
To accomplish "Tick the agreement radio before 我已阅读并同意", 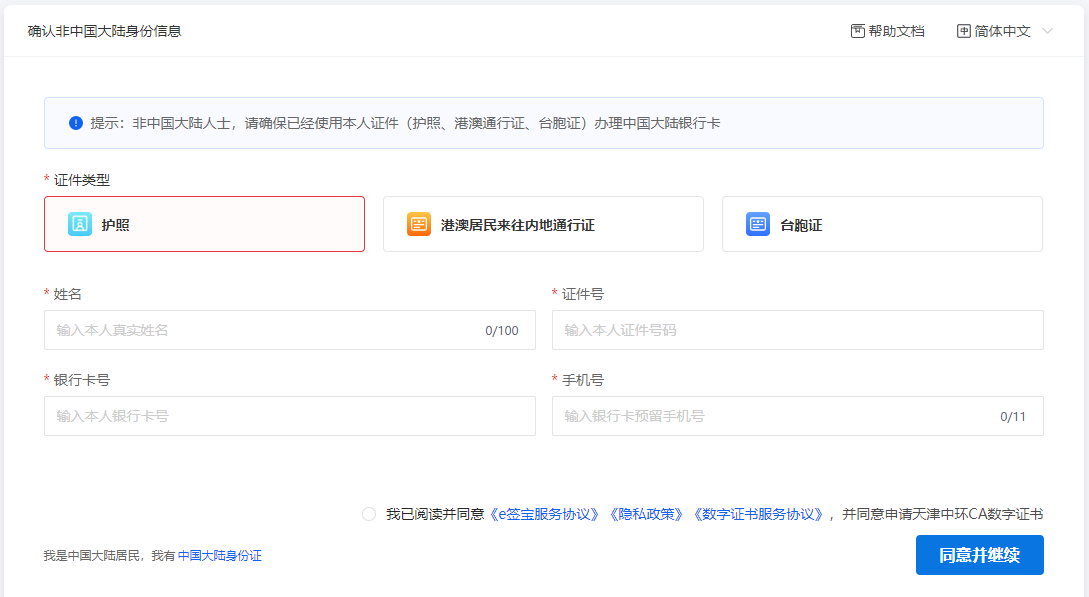I will tap(369, 514).
